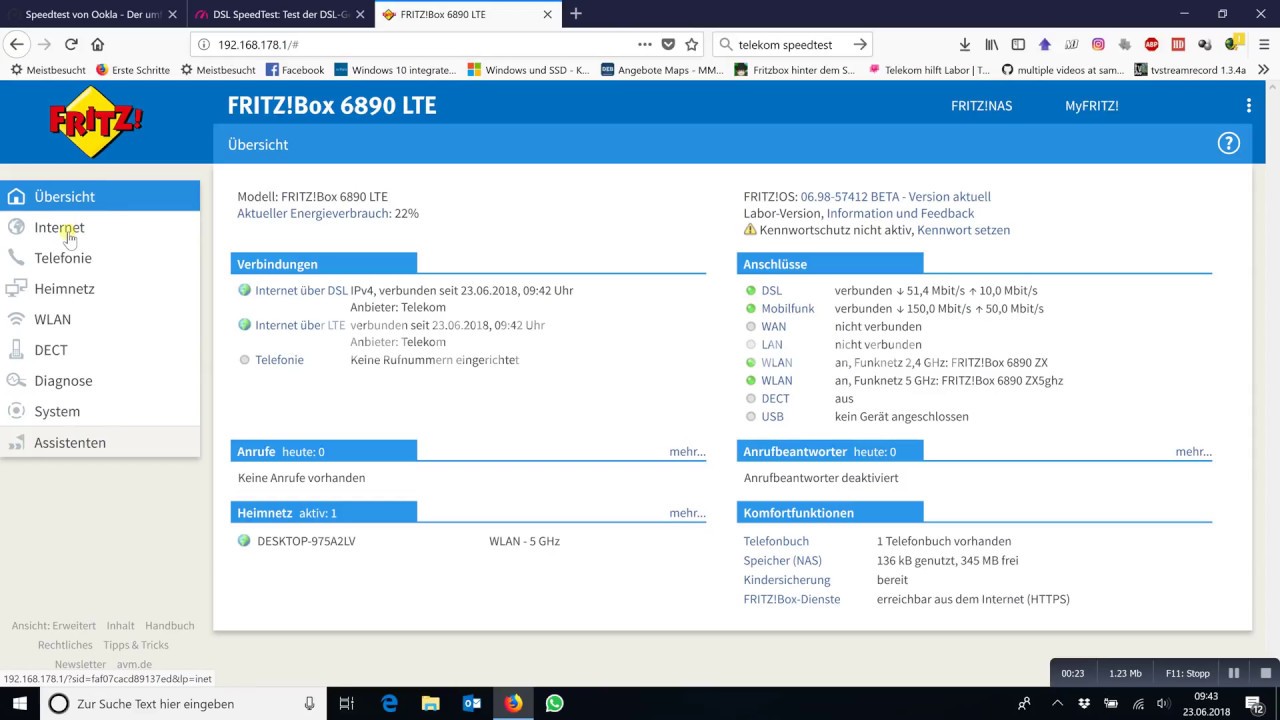Click Kennwort setzen link

click(x=963, y=230)
